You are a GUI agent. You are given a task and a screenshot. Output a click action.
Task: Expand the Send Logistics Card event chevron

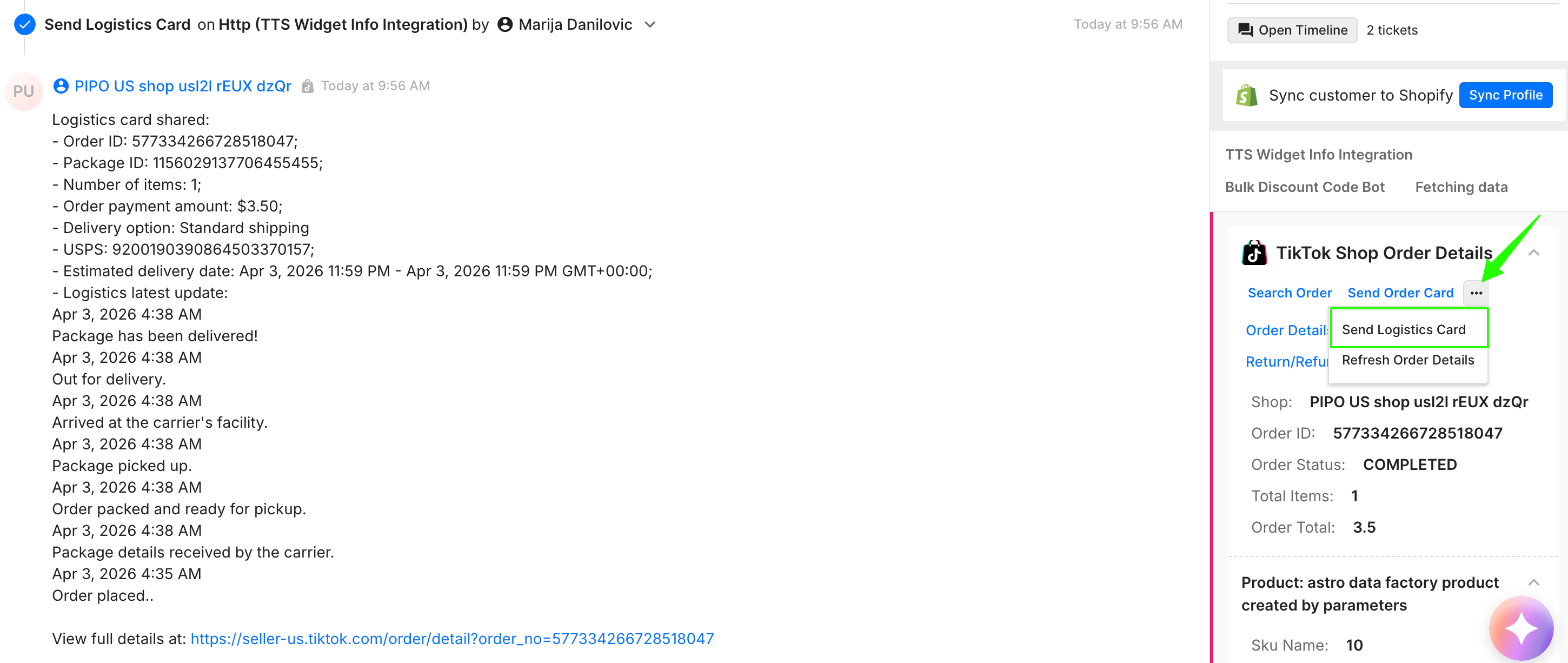click(650, 25)
